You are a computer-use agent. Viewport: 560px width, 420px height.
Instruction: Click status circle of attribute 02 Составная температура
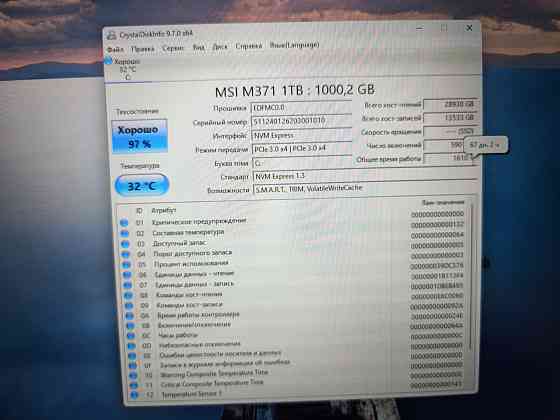click(125, 234)
